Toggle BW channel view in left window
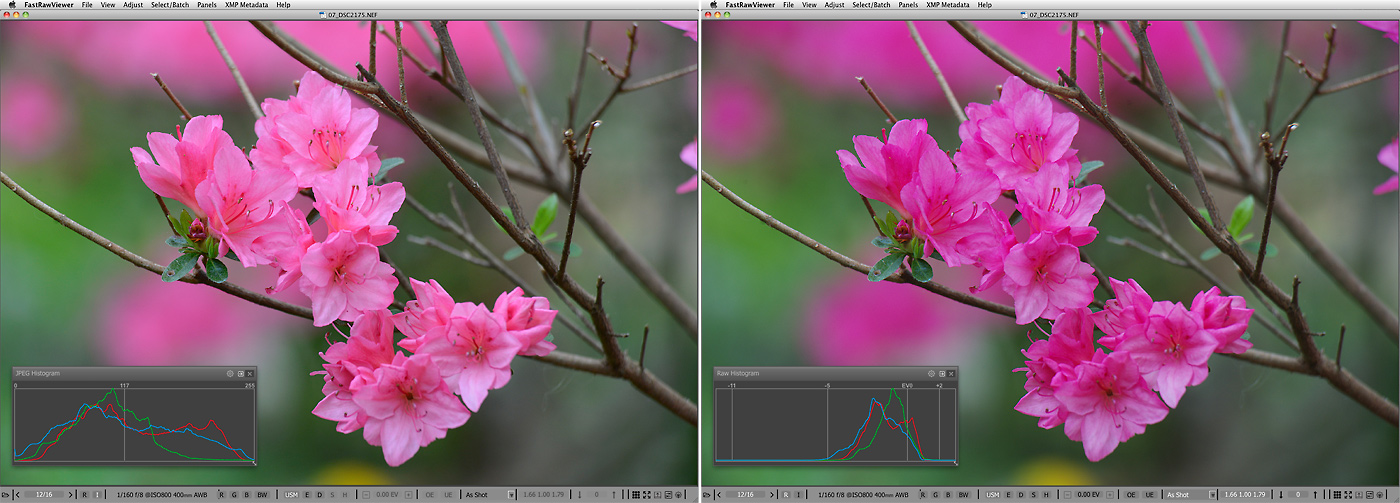 point(262,495)
